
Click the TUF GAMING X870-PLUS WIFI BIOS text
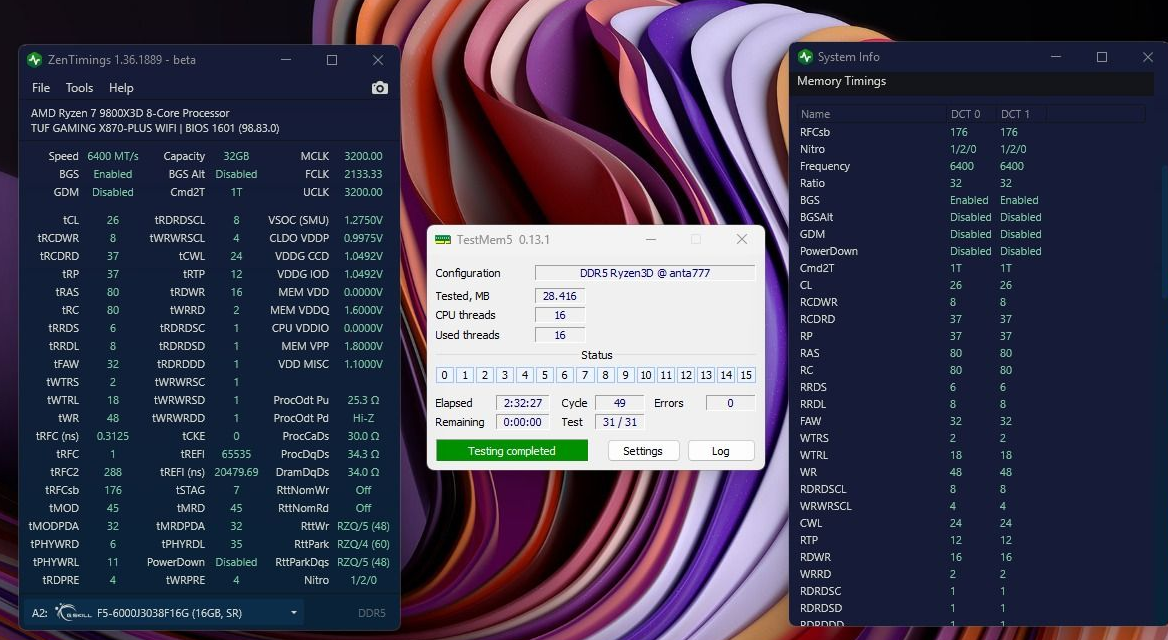155,128
